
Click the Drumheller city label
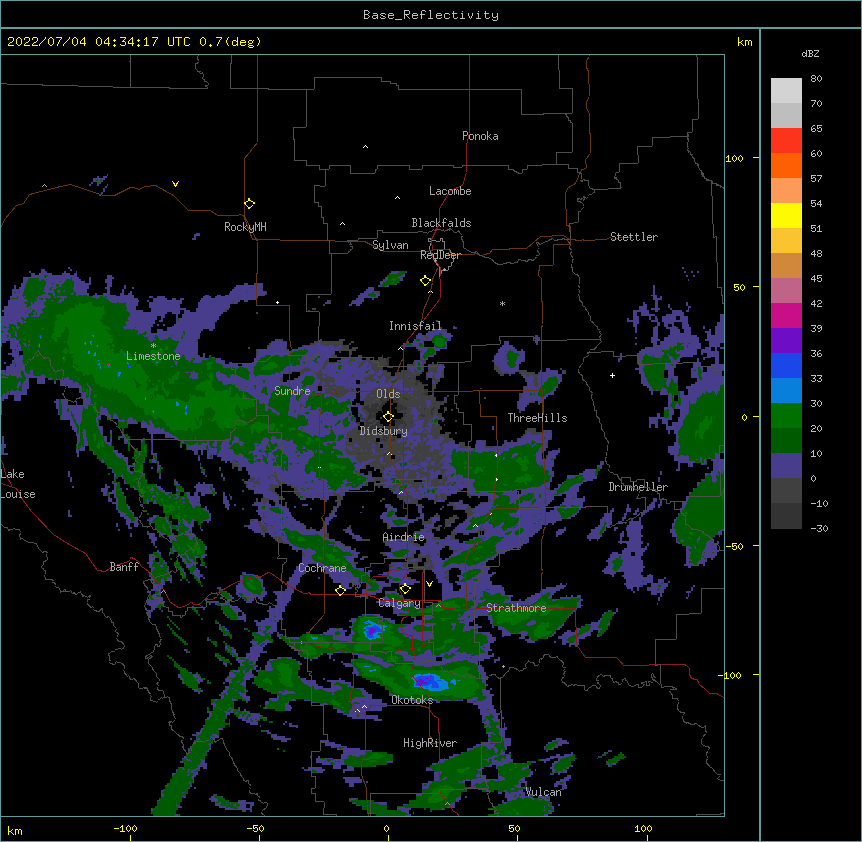[638, 487]
